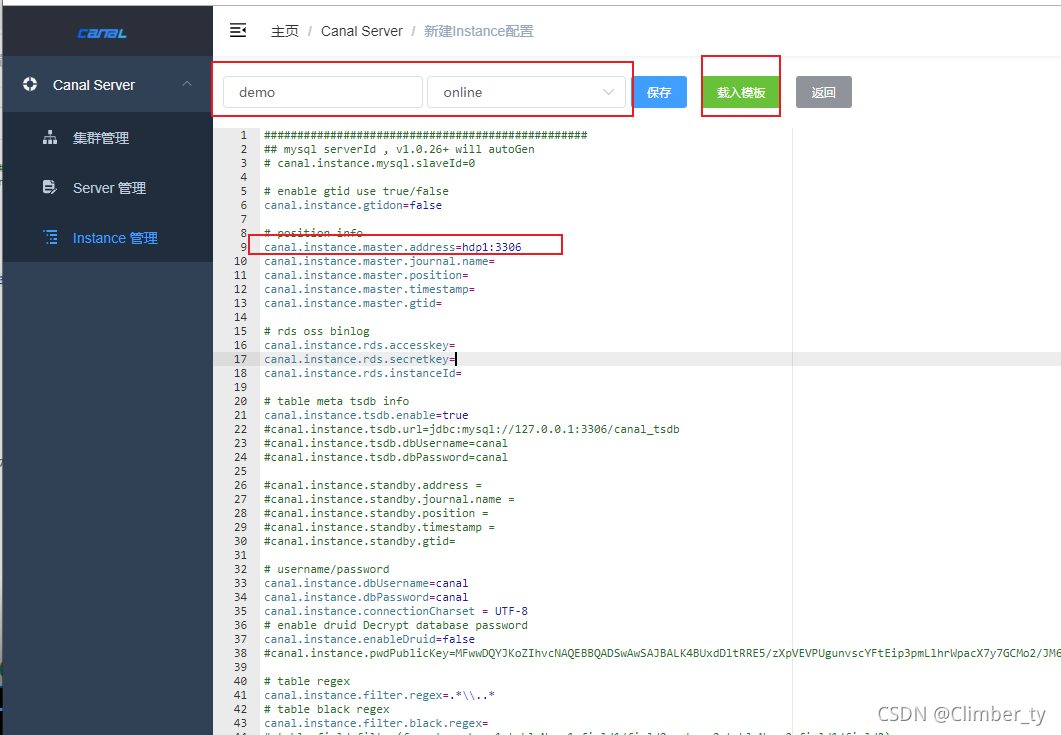Click line 'canal.instance.master.position='
Screen dimensions: 1061x735
366,275
